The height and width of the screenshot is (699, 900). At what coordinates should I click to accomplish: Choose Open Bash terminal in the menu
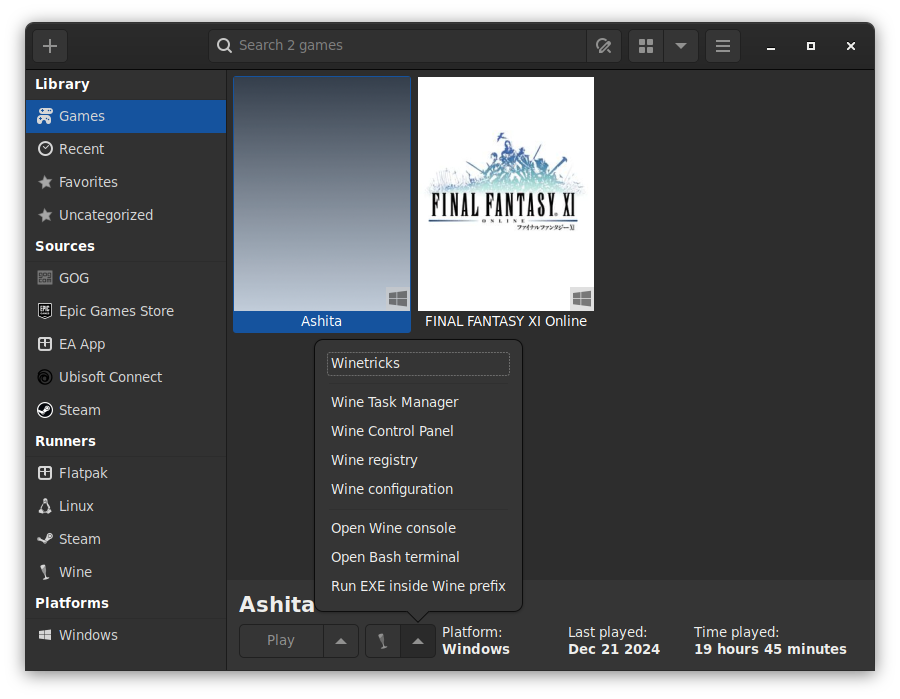coord(394,557)
